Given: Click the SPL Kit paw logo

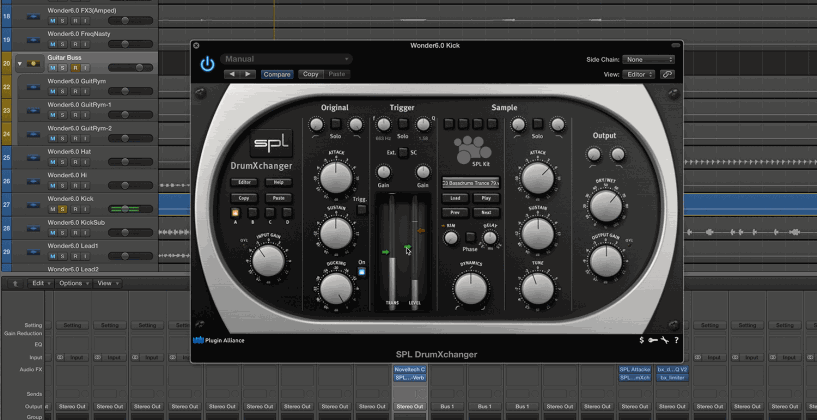Looking at the screenshot, I should [x=473, y=151].
